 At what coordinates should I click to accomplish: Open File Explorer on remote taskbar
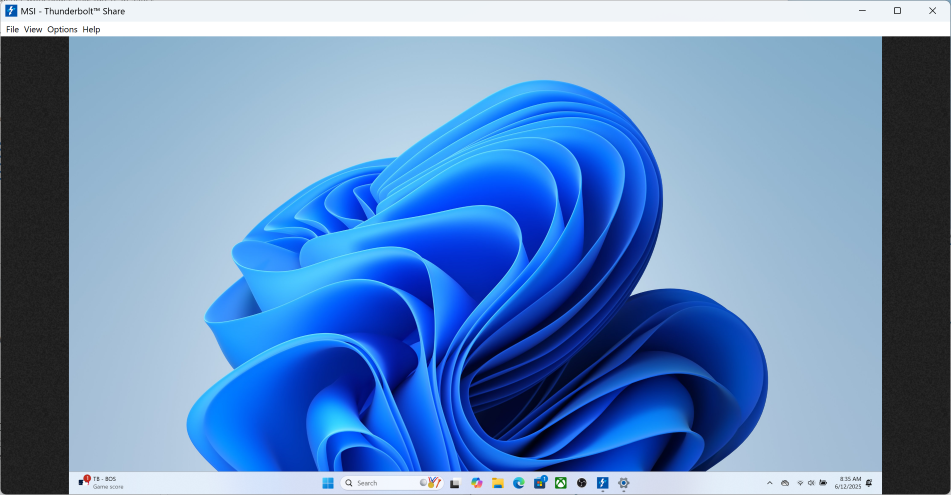(498, 483)
